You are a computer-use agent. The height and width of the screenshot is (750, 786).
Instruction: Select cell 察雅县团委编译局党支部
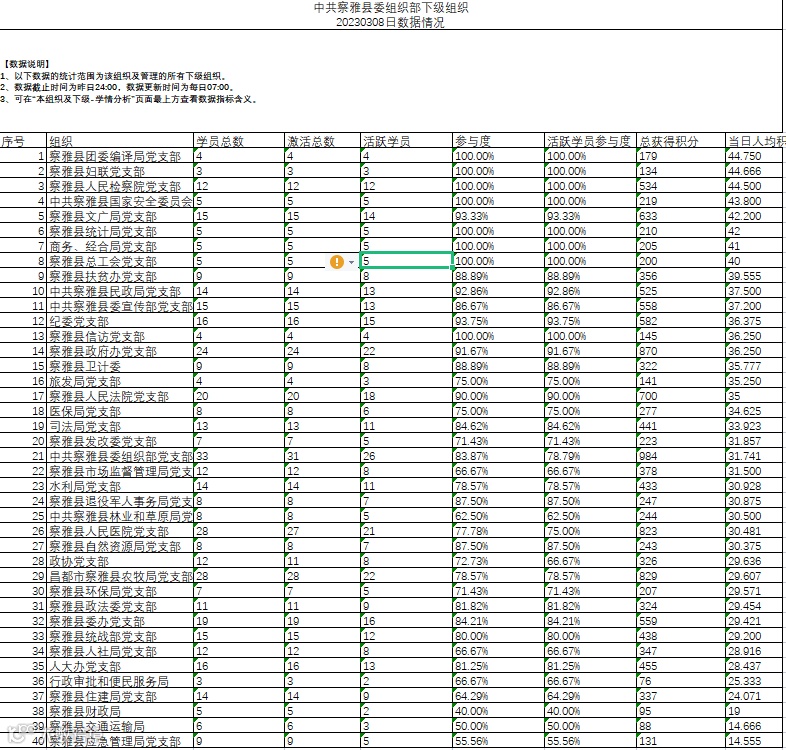coord(120,156)
